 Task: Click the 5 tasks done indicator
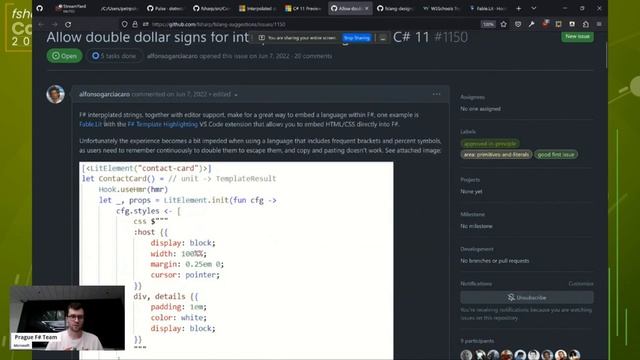[114, 56]
